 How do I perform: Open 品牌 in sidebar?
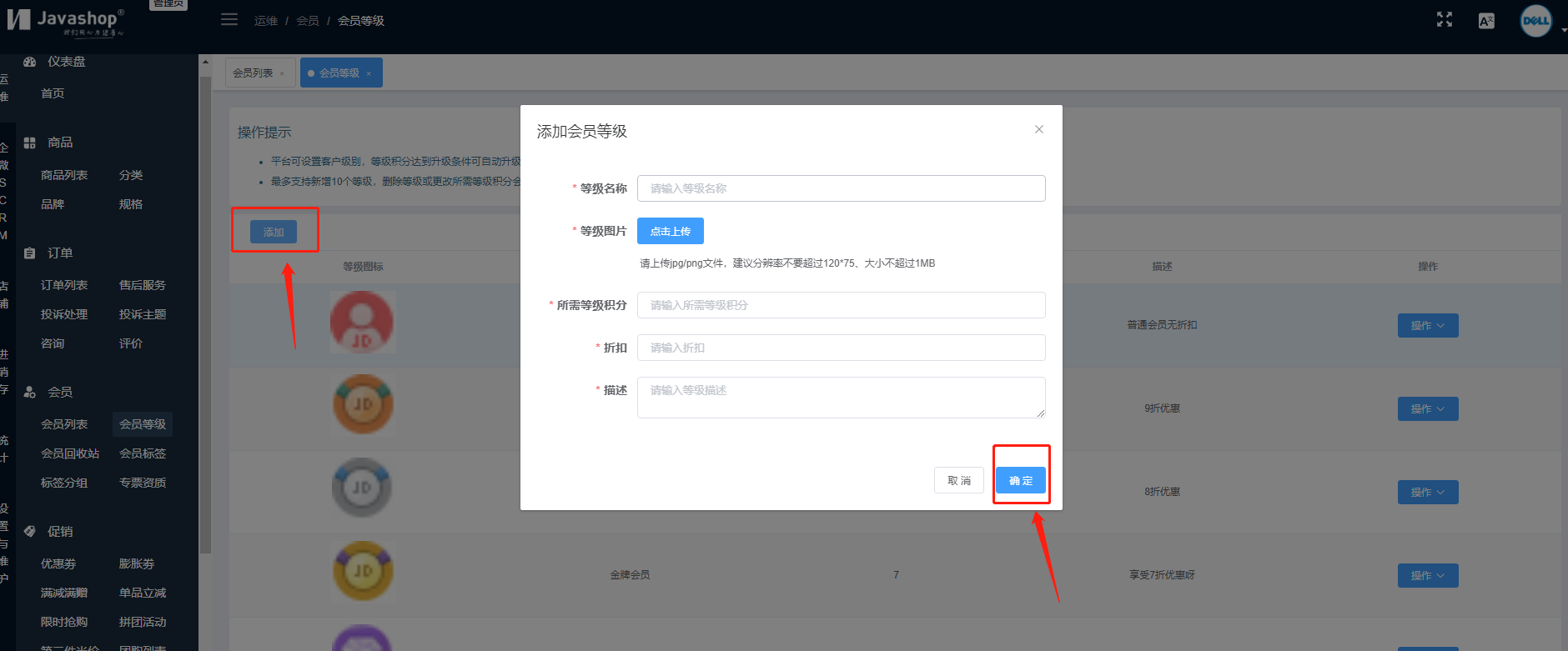tap(53, 204)
